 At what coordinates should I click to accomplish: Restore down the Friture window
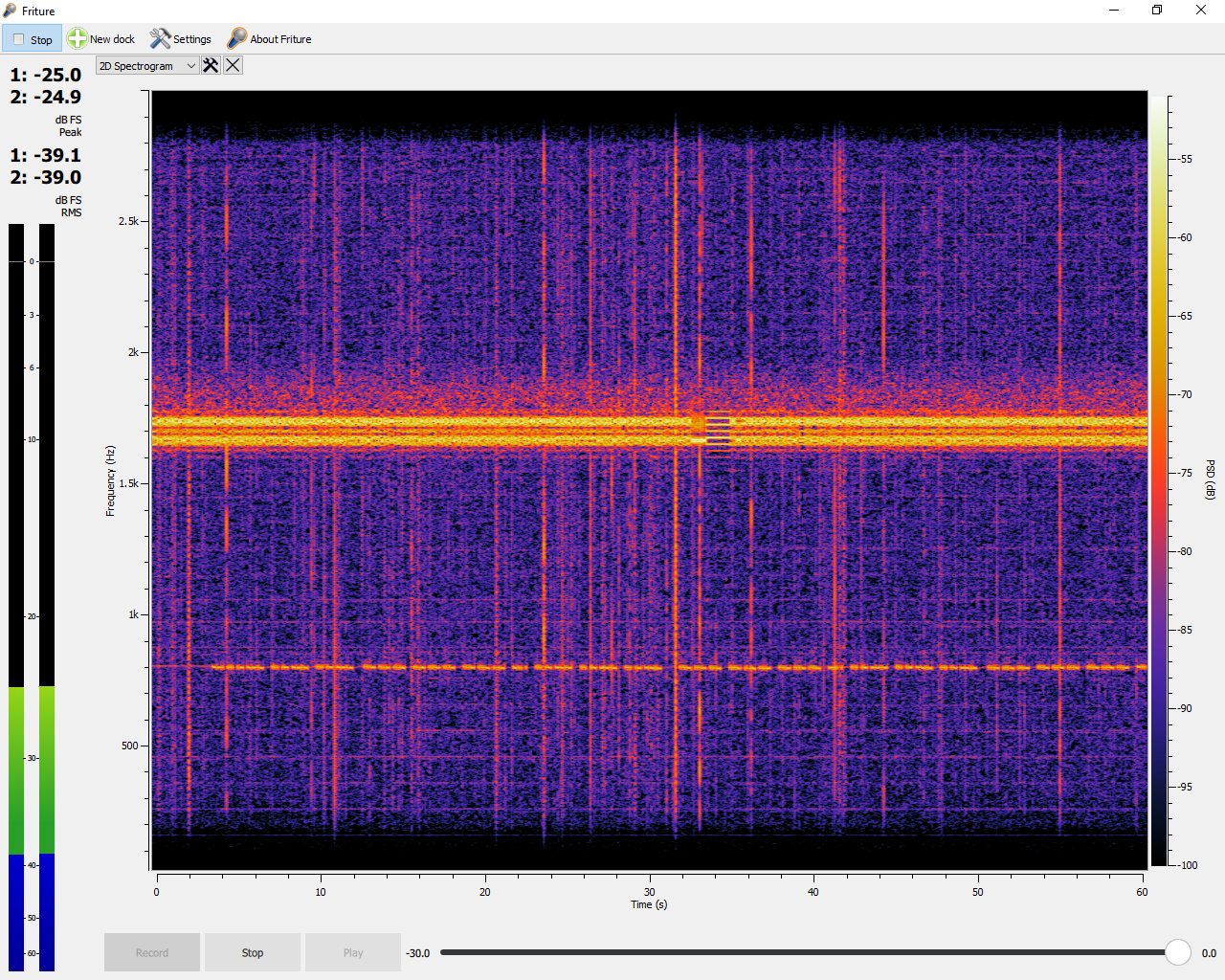[1157, 11]
